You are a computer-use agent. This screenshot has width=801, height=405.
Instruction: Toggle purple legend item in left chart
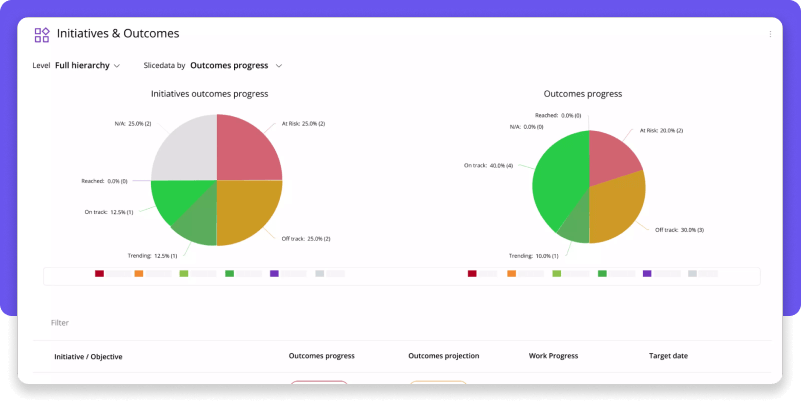[274, 273]
